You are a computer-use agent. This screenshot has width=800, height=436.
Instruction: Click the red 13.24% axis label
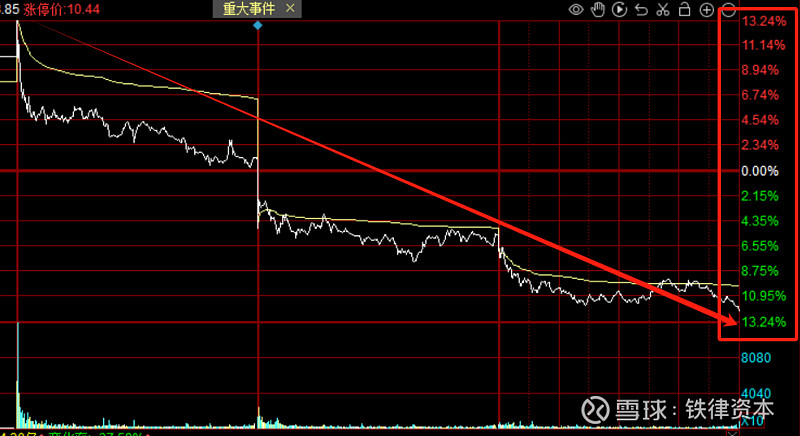pos(764,21)
